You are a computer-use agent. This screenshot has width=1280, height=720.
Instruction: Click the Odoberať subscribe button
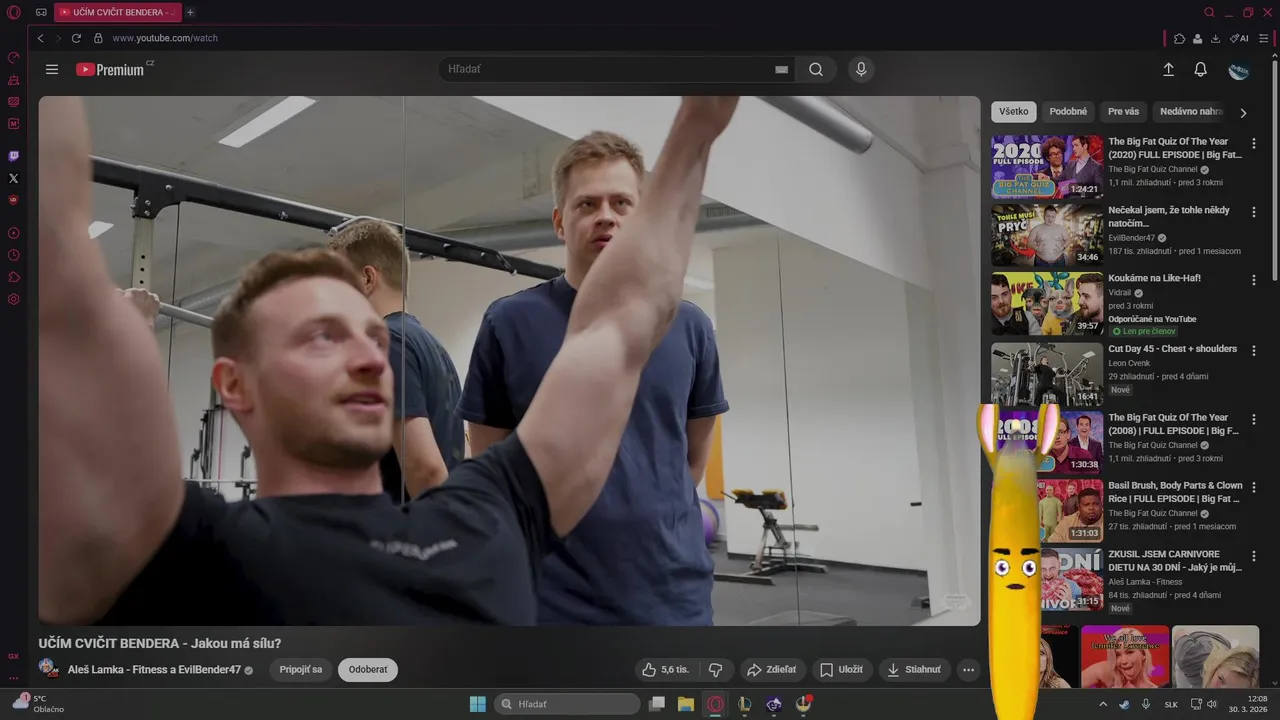368,669
